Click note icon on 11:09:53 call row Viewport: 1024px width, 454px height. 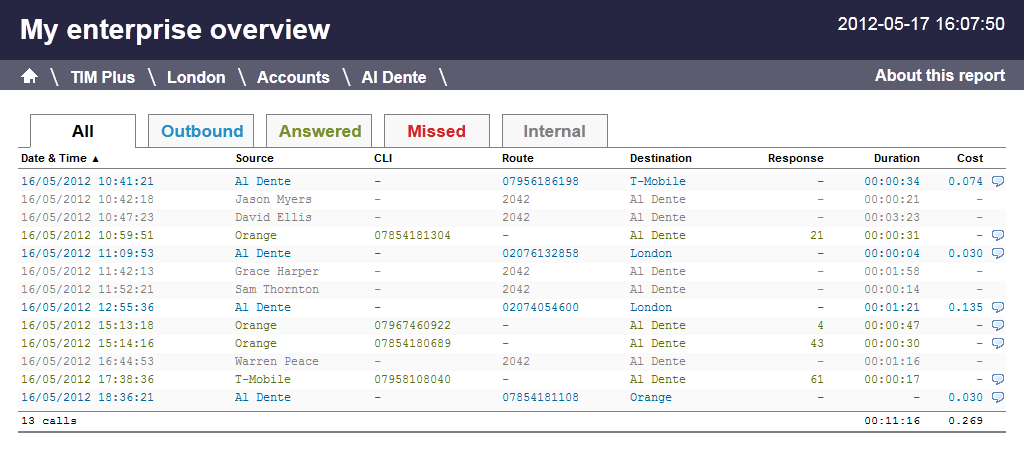pyautogui.click(x=997, y=254)
